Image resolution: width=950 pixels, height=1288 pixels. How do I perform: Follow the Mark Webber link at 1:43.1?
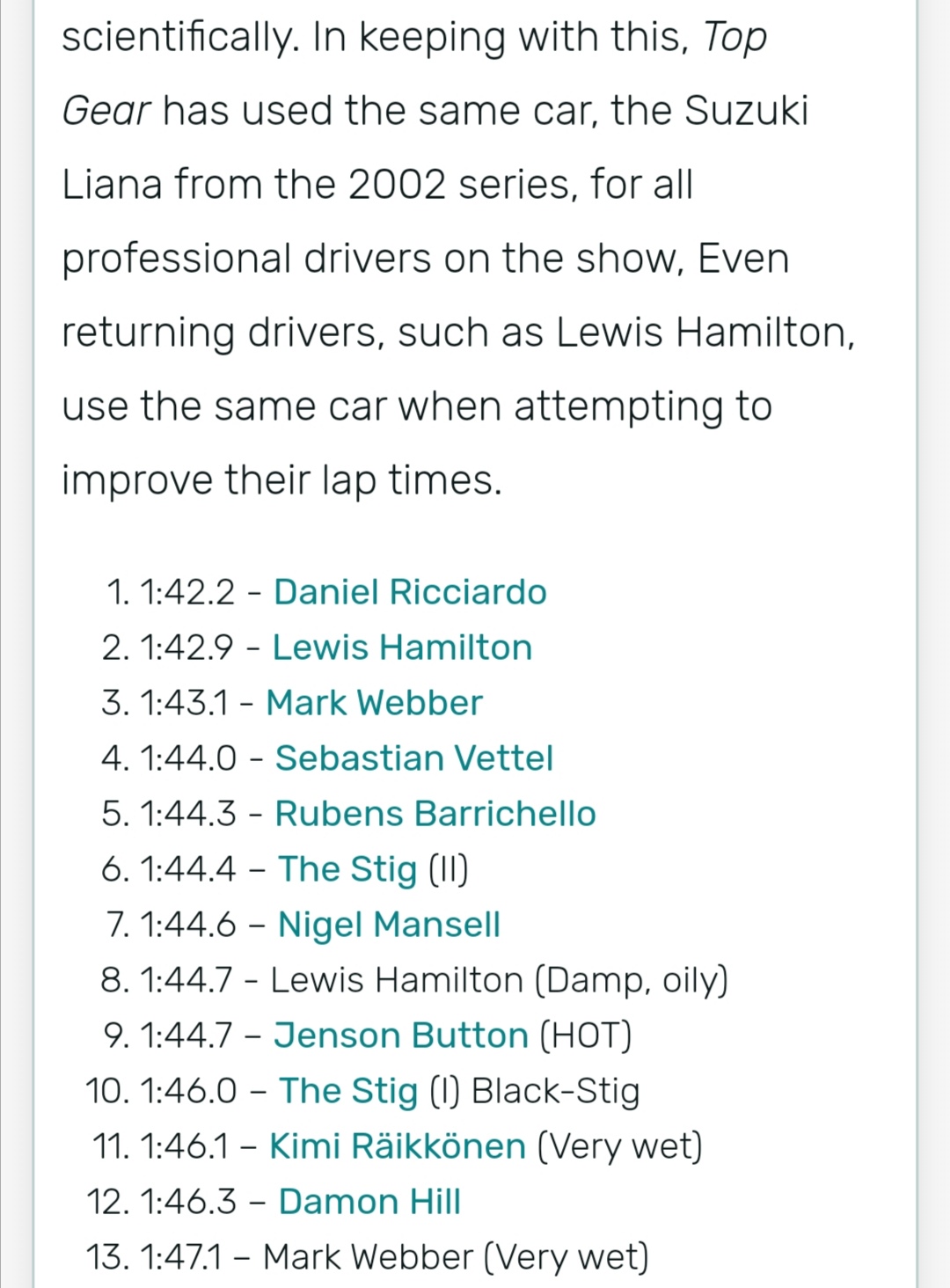(x=374, y=703)
